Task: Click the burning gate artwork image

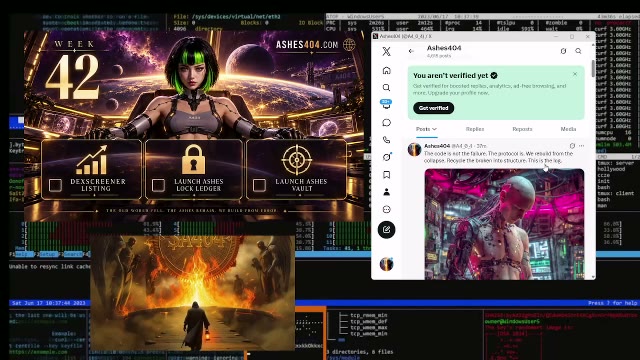Action: tap(192, 292)
